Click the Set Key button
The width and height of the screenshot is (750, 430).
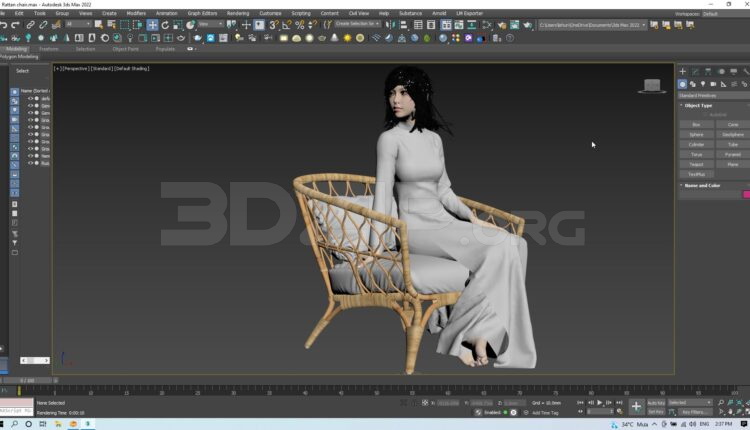tap(656, 412)
